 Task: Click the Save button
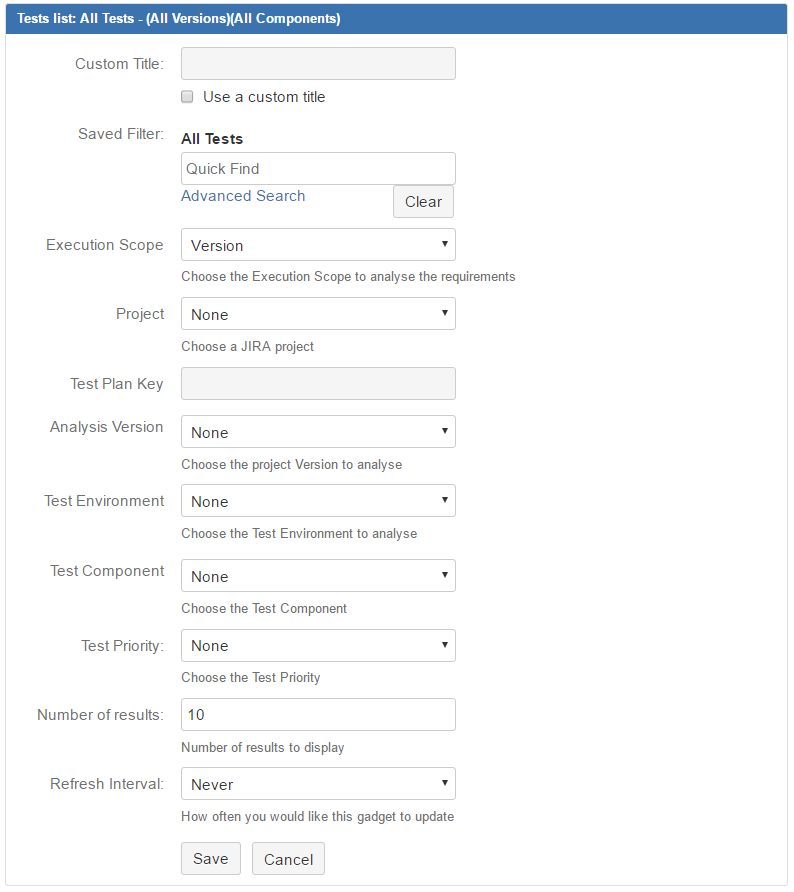(210, 858)
